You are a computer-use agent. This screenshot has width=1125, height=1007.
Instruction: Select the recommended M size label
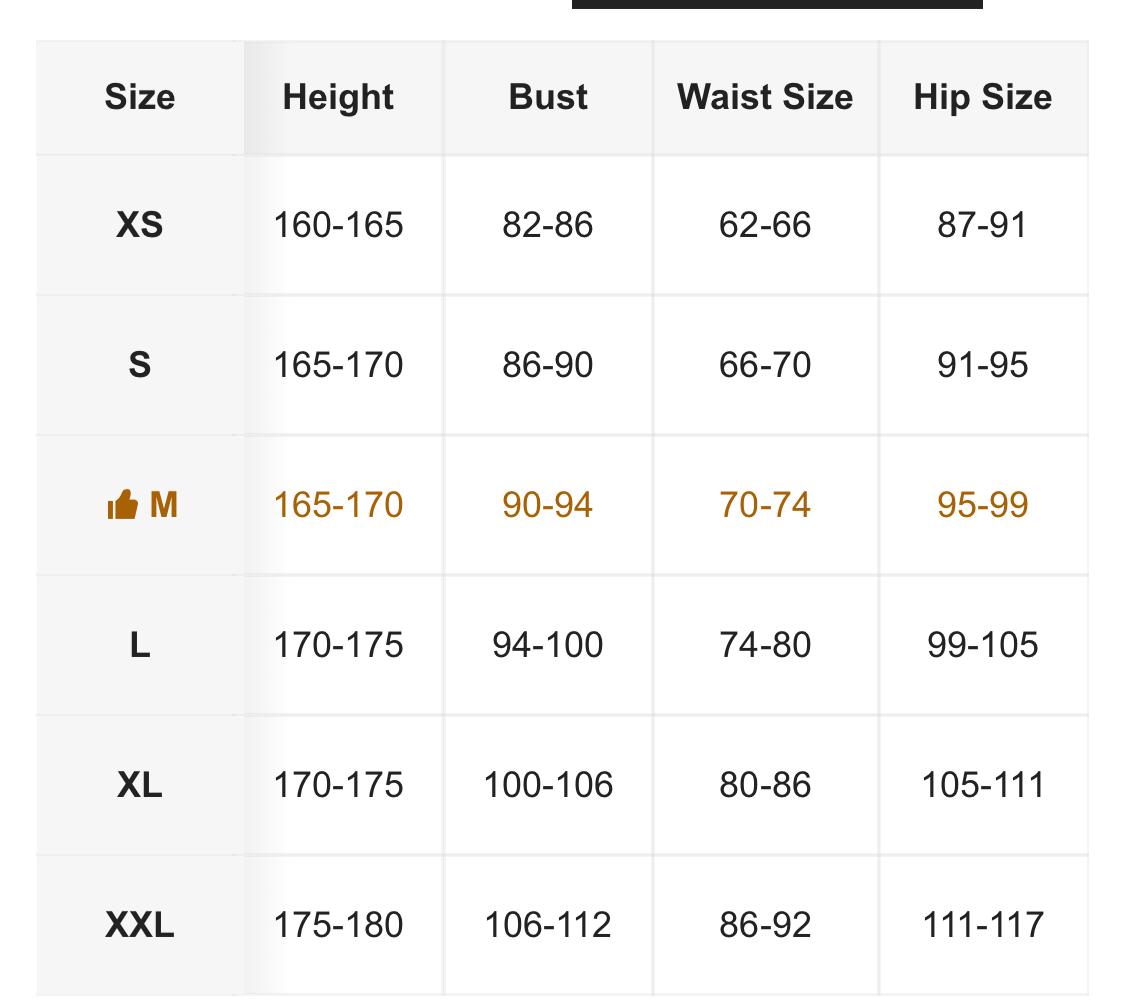tap(163, 505)
